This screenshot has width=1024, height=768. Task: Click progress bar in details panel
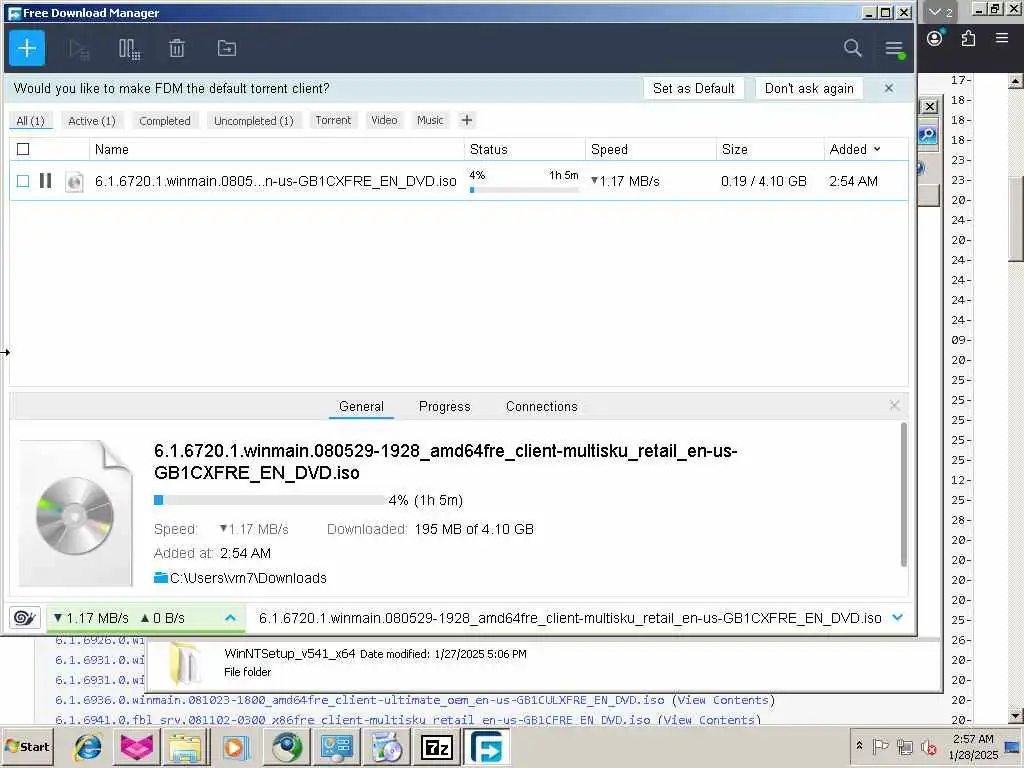click(x=270, y=500)
